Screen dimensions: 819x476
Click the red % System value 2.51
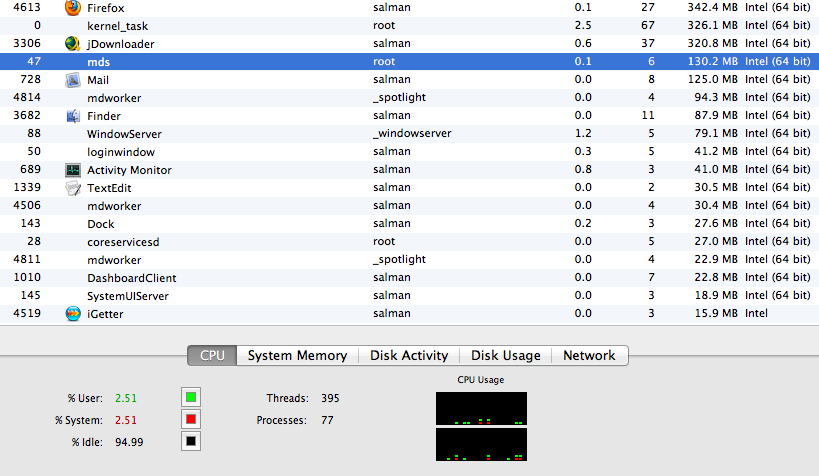pos(126,420)
